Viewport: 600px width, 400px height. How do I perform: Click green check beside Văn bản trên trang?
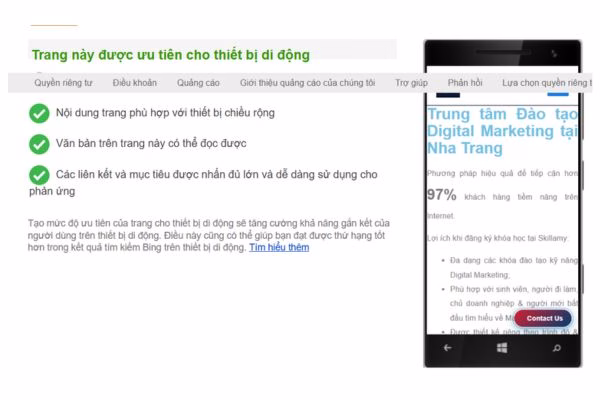click(x=39, y=144)
